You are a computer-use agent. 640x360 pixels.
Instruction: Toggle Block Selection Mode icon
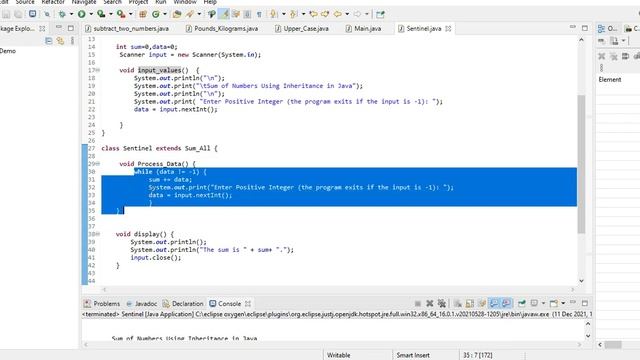247,14
